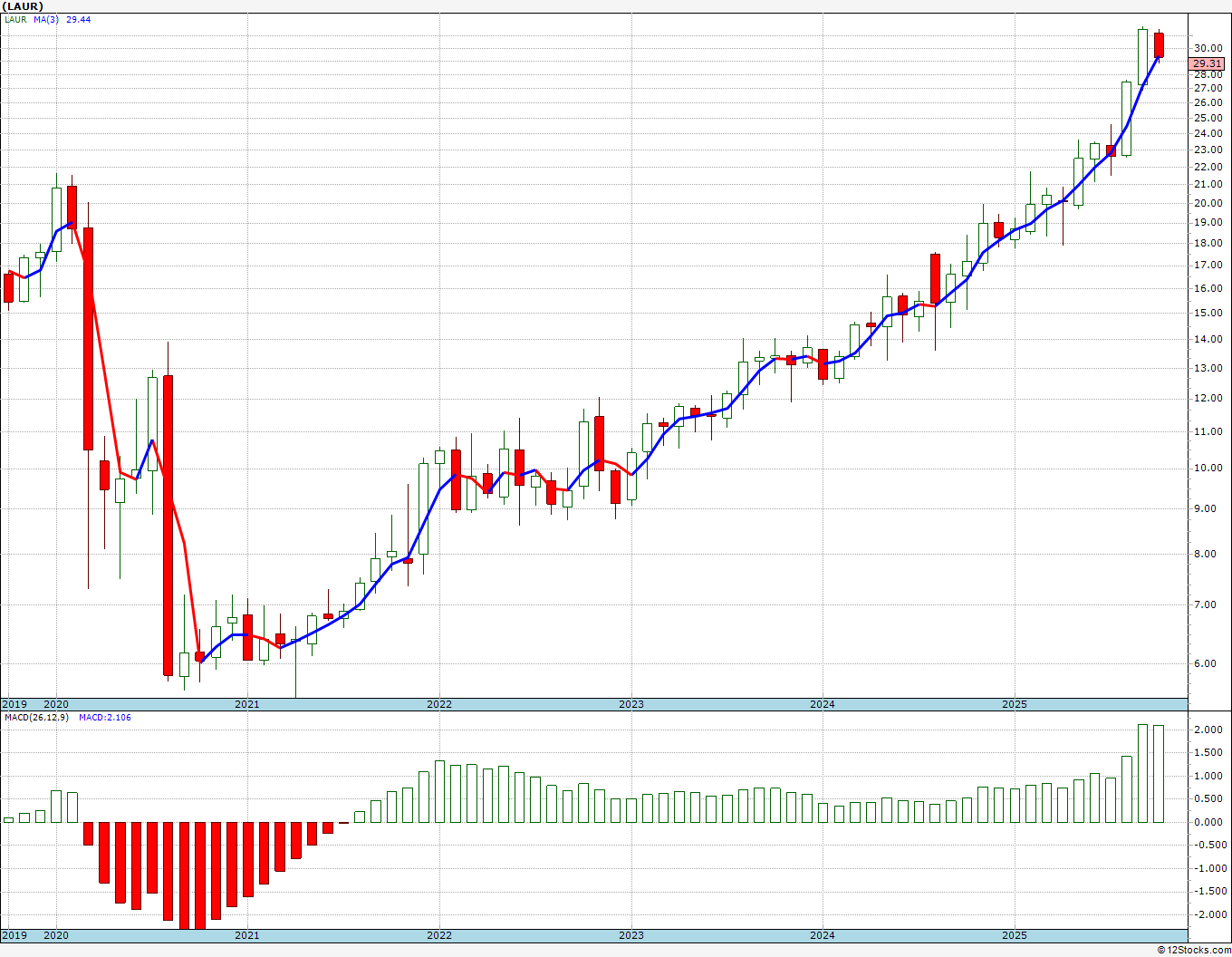Select the 21.00 price axis label
The image size is (1232, 957).
(1208, 185)
